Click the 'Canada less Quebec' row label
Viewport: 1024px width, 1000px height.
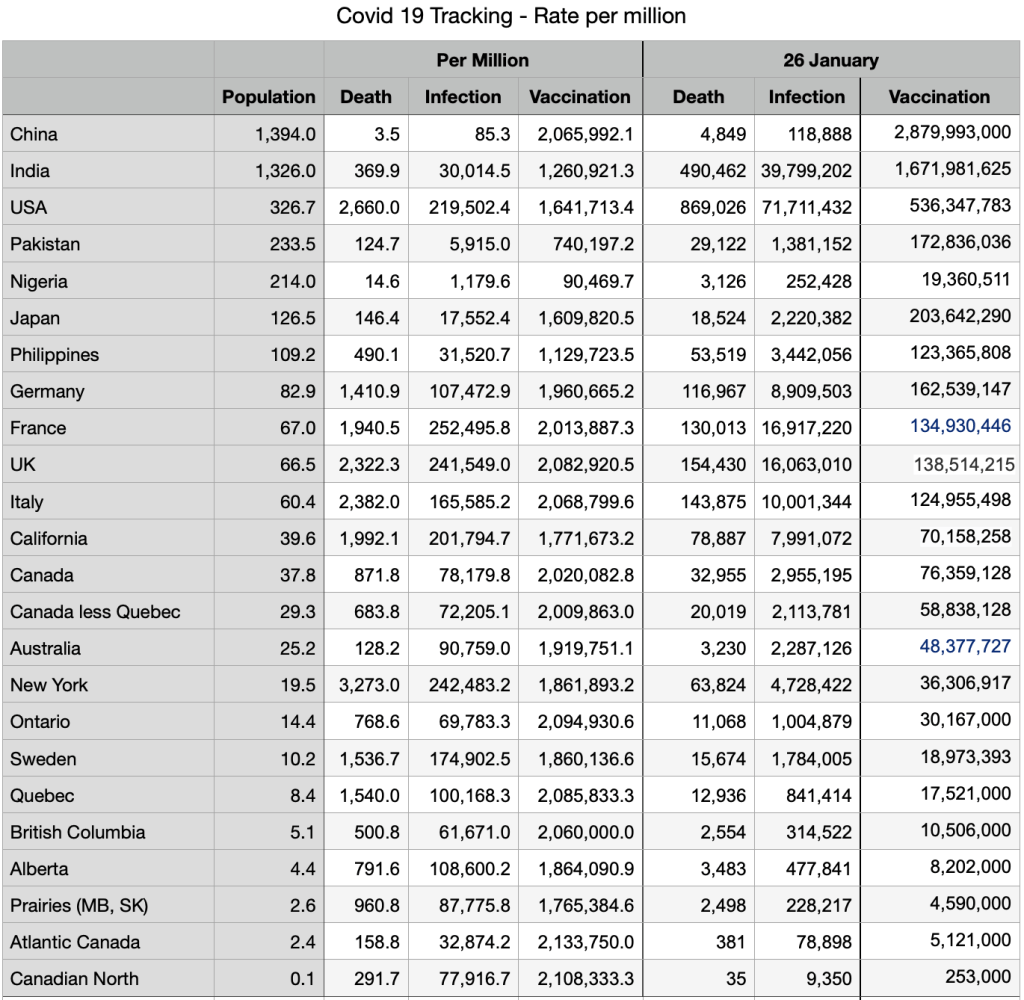(x=95, y=611)
